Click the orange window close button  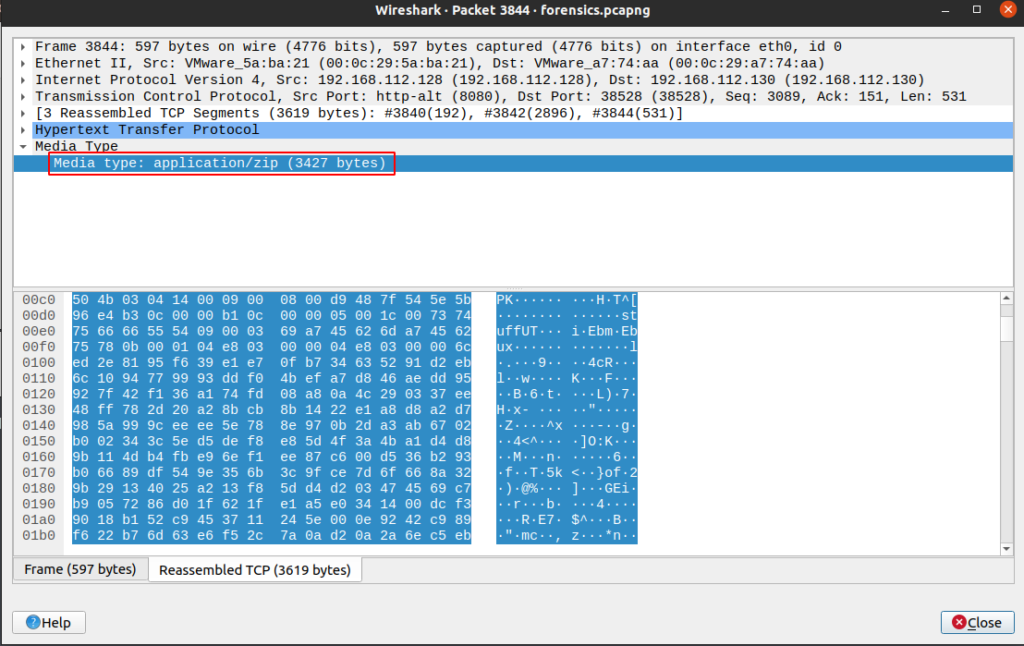click(x=1008, y=9)
